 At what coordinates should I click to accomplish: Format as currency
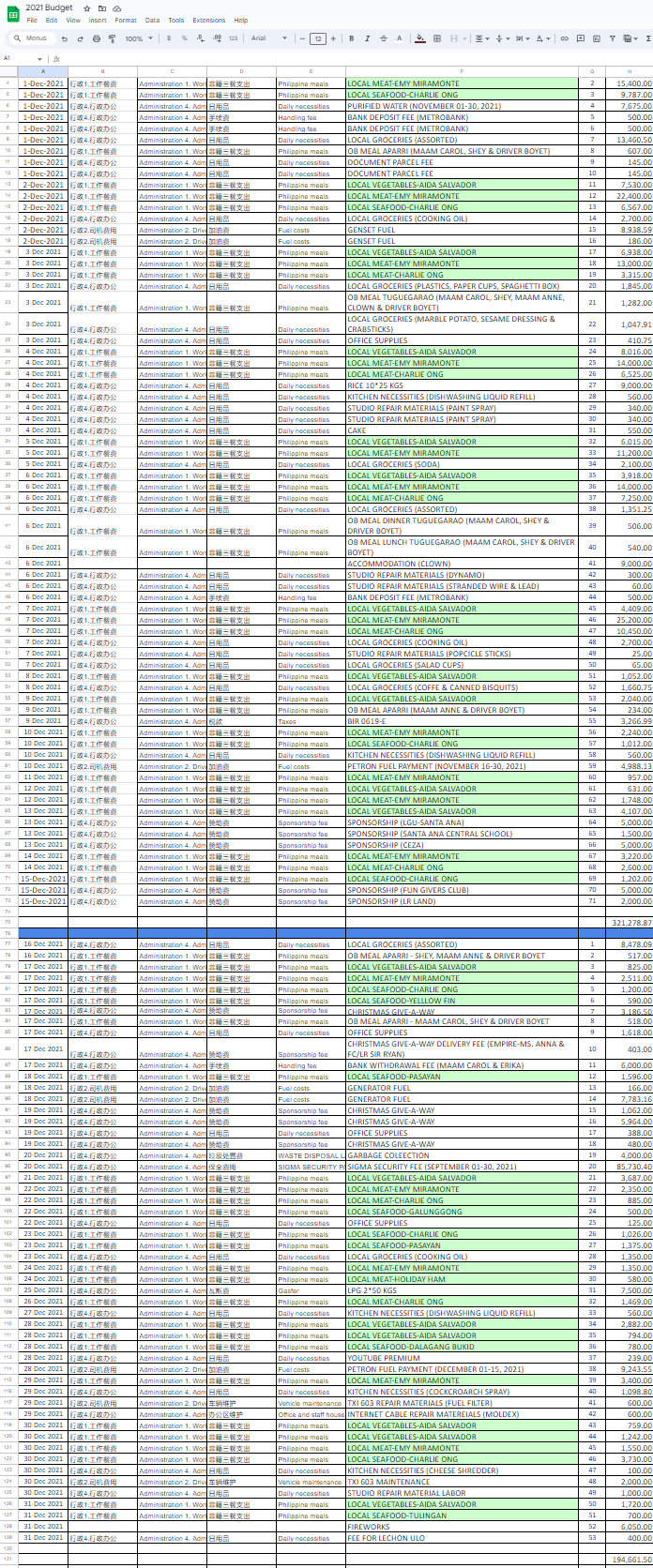[168, 38]
